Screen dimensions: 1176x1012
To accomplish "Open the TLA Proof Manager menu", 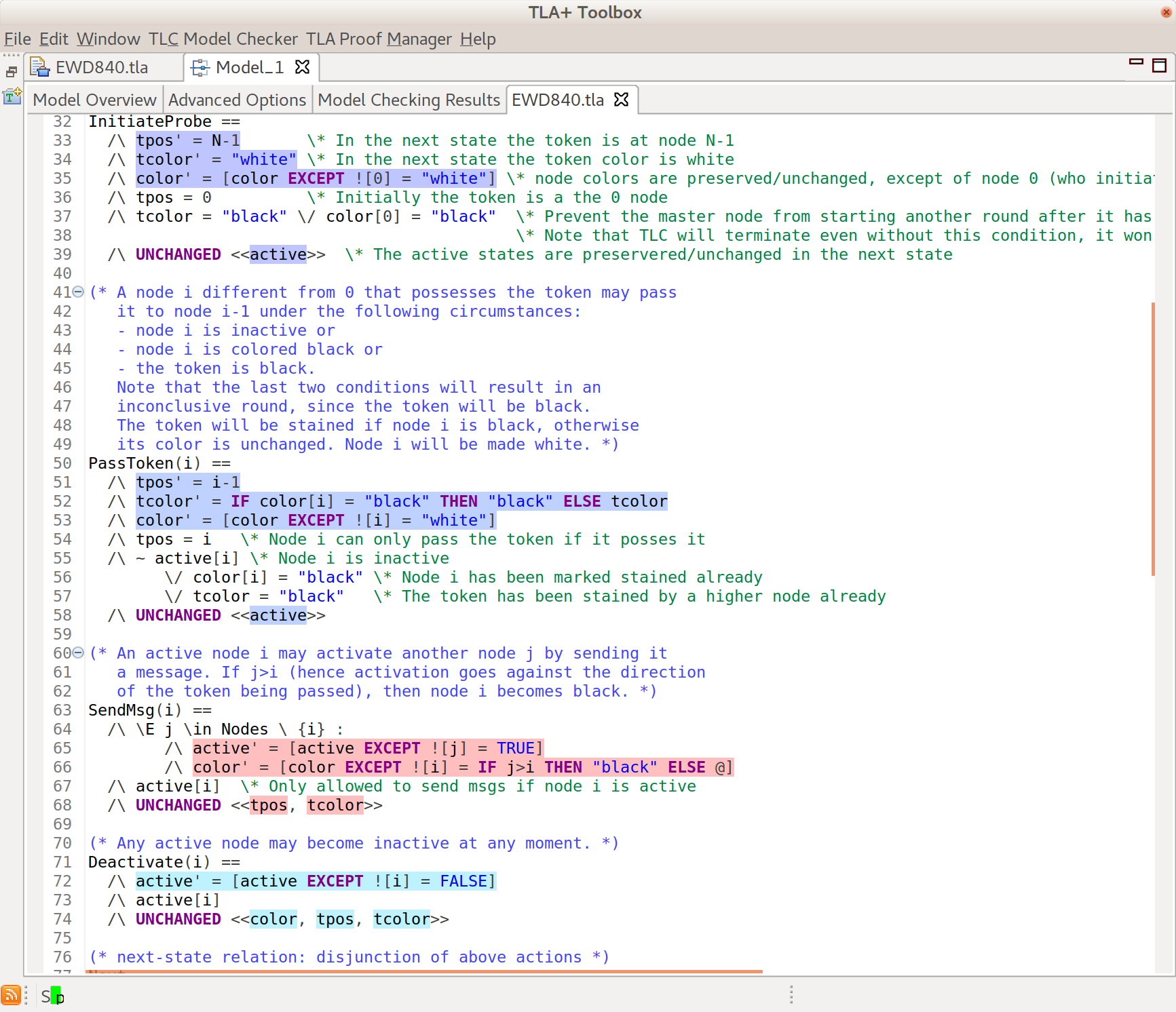I will (378, 39).
